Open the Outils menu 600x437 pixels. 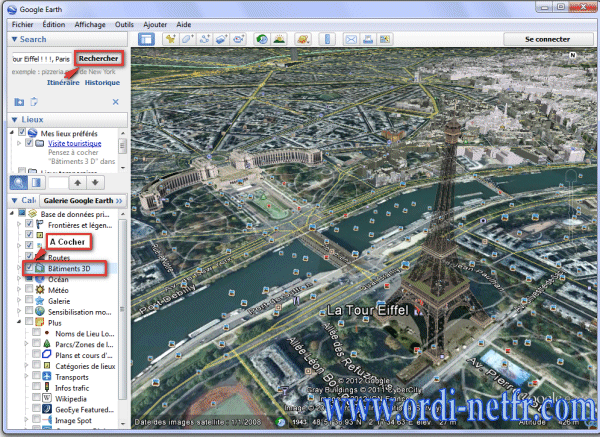tap(124, 24)
